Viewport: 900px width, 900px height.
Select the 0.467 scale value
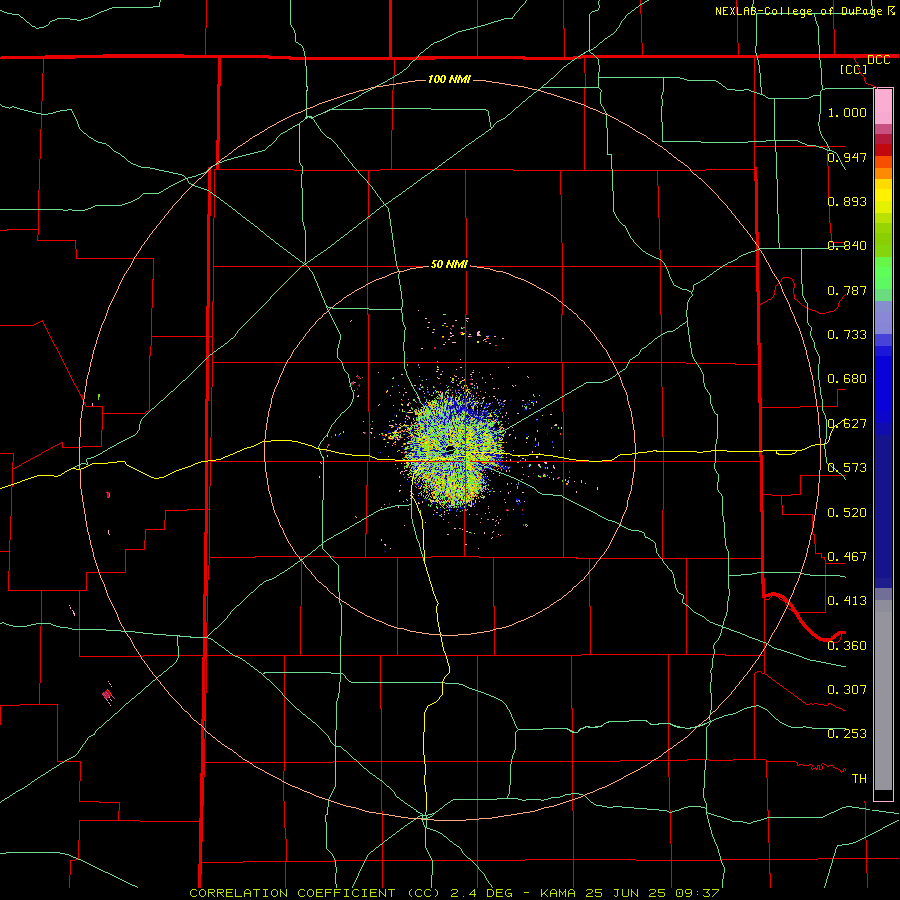(x=847, y=557)
